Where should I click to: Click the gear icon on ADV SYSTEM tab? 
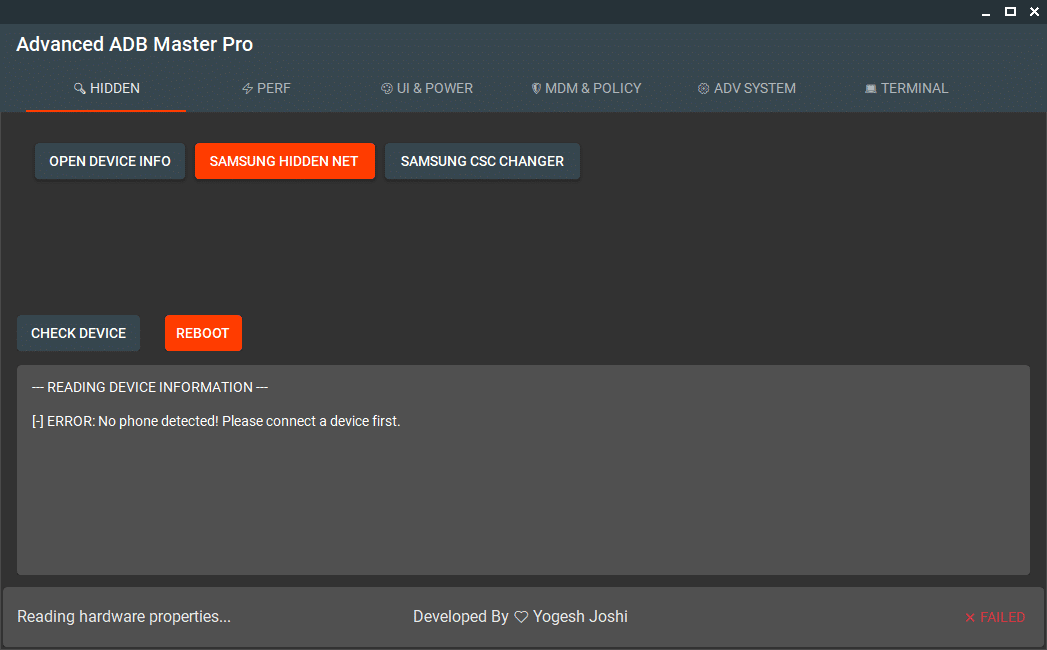point(702,88)
